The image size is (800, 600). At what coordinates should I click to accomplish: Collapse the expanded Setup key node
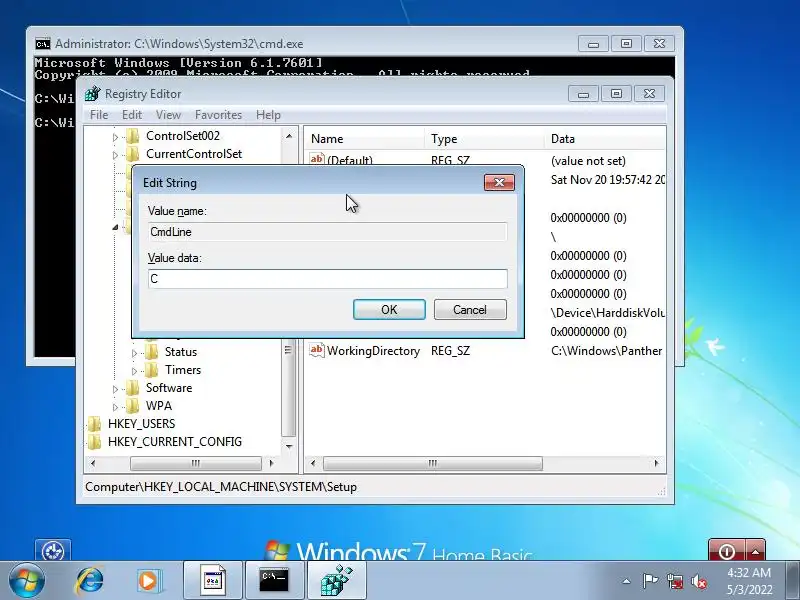pyautogui.click(x=115, y=227)
